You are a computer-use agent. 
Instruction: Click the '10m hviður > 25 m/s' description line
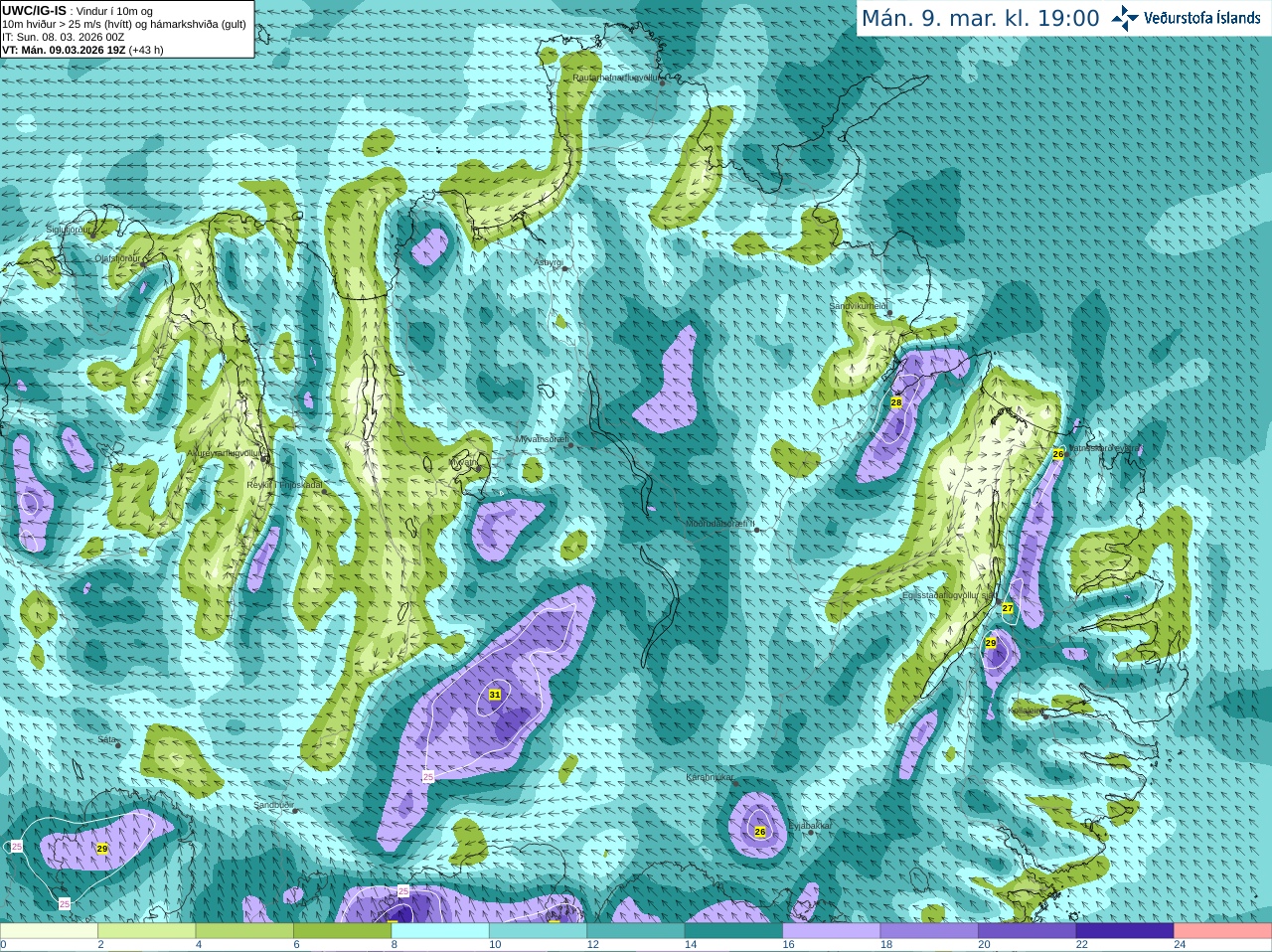point(124,24)
